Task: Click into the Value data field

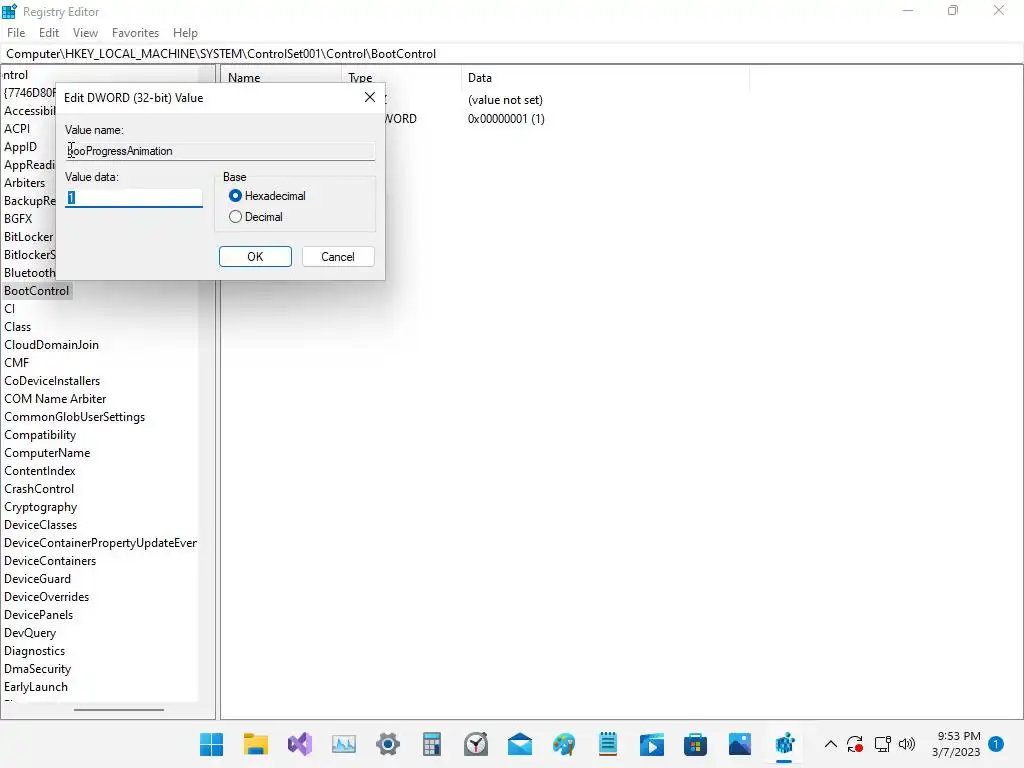Action: [134, 198]
